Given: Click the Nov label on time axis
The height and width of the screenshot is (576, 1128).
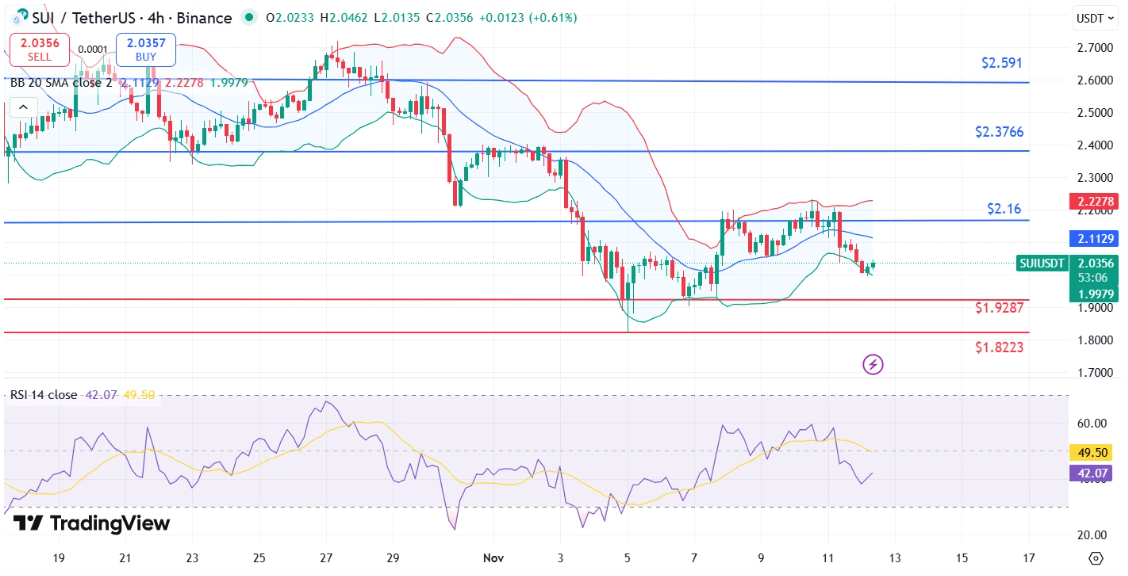Looking at the screenshot, I should tap(495, 558).
